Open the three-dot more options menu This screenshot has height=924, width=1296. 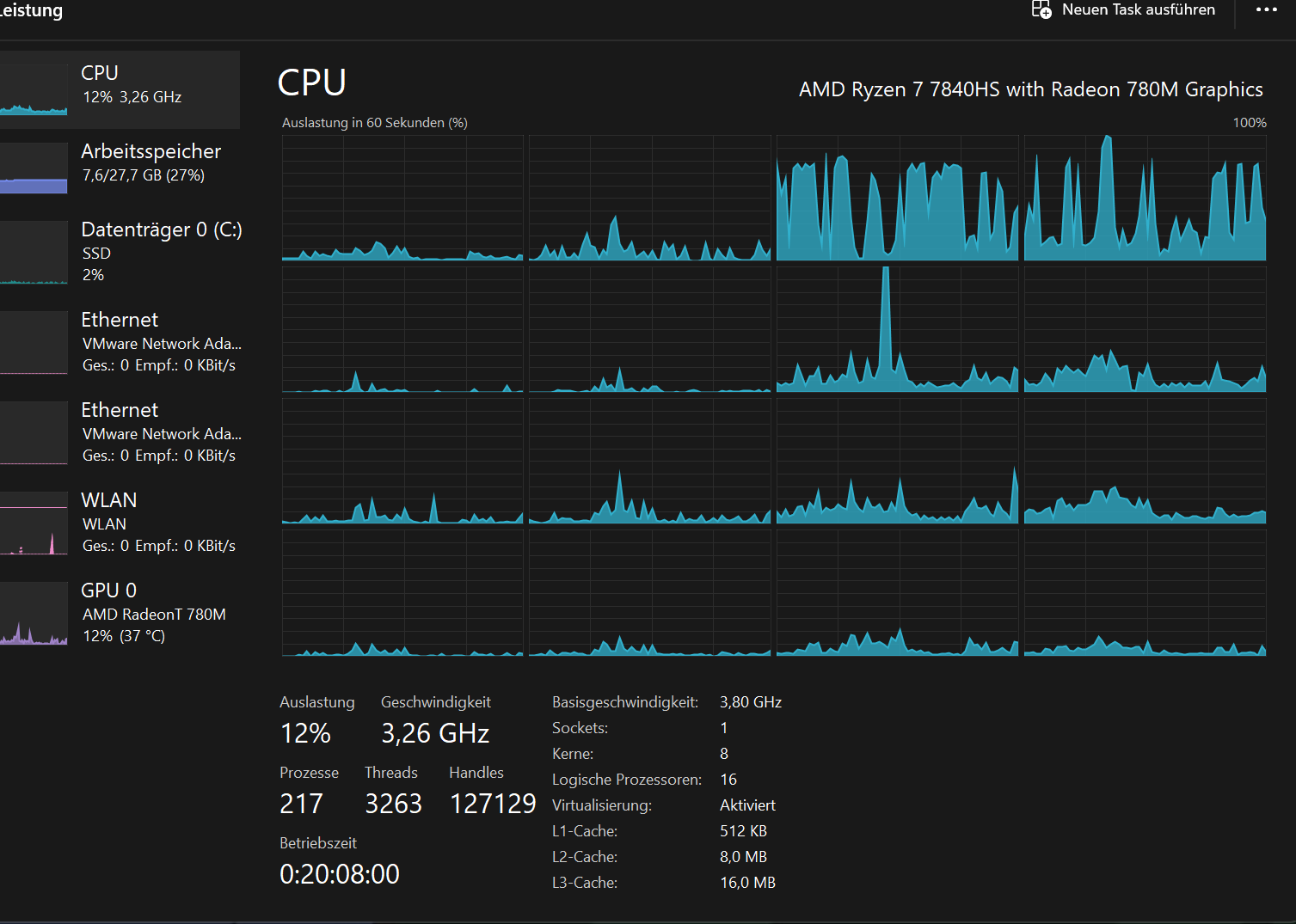click(1266, 9)
